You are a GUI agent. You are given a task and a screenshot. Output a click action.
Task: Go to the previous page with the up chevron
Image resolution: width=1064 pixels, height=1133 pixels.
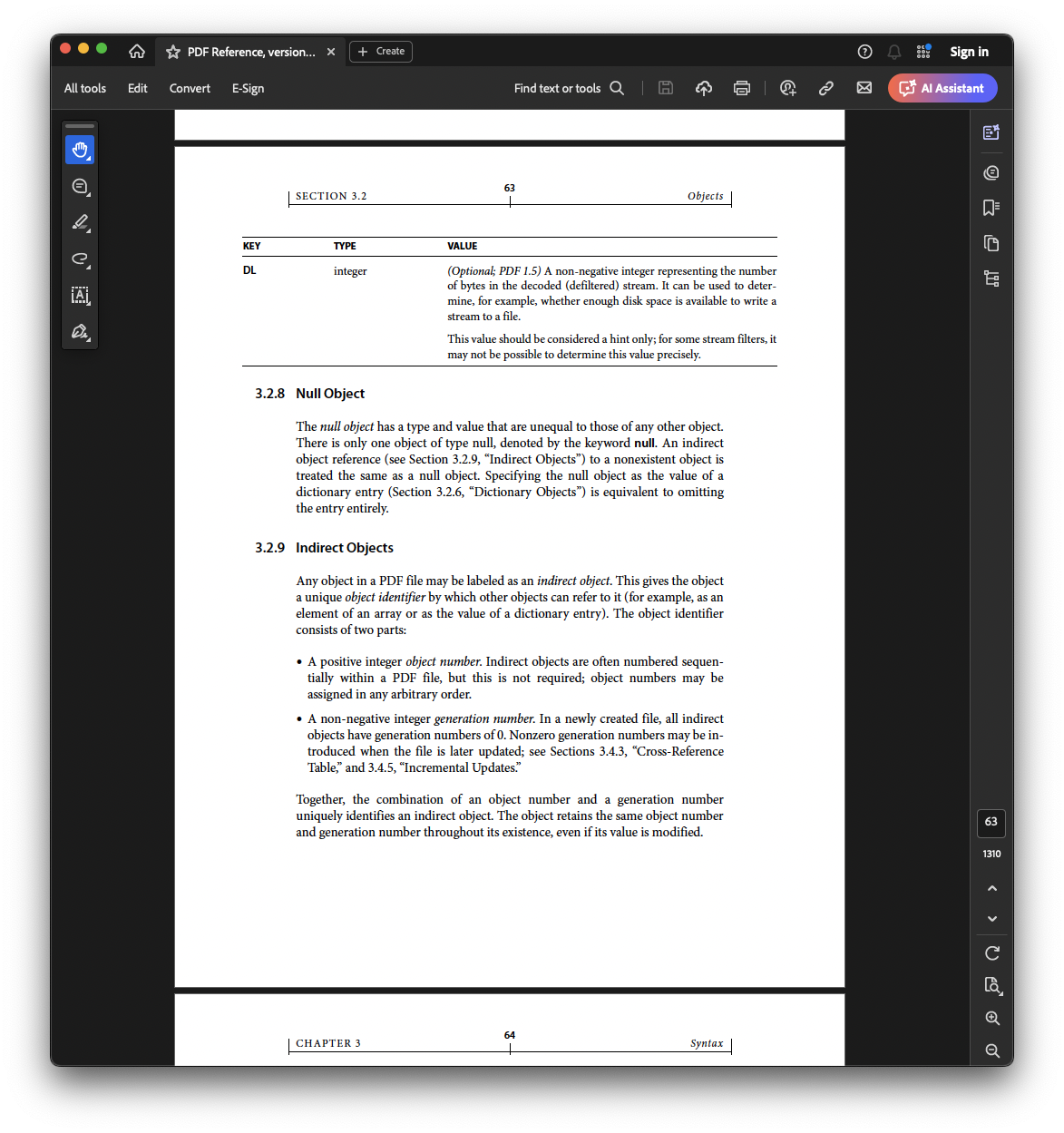991,887
